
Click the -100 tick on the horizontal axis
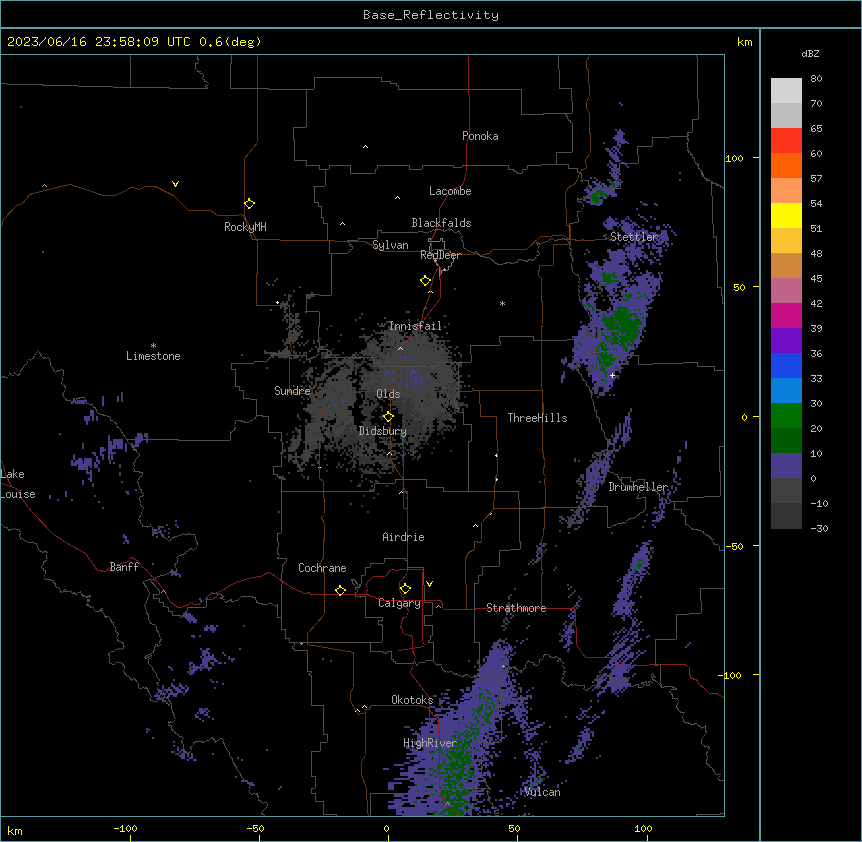pos(125,829)
